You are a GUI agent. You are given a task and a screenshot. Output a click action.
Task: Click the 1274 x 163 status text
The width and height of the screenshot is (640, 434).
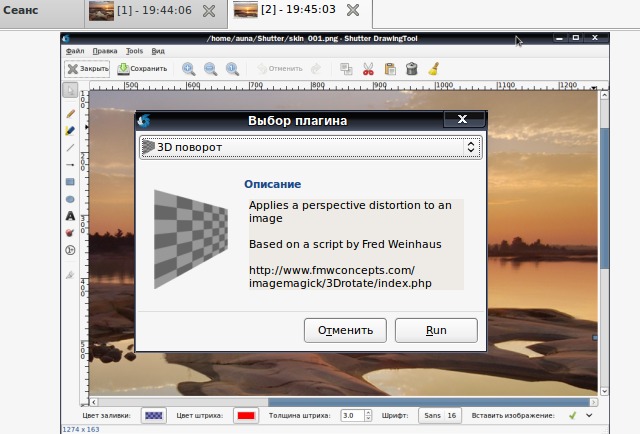[x=81, y=429]
